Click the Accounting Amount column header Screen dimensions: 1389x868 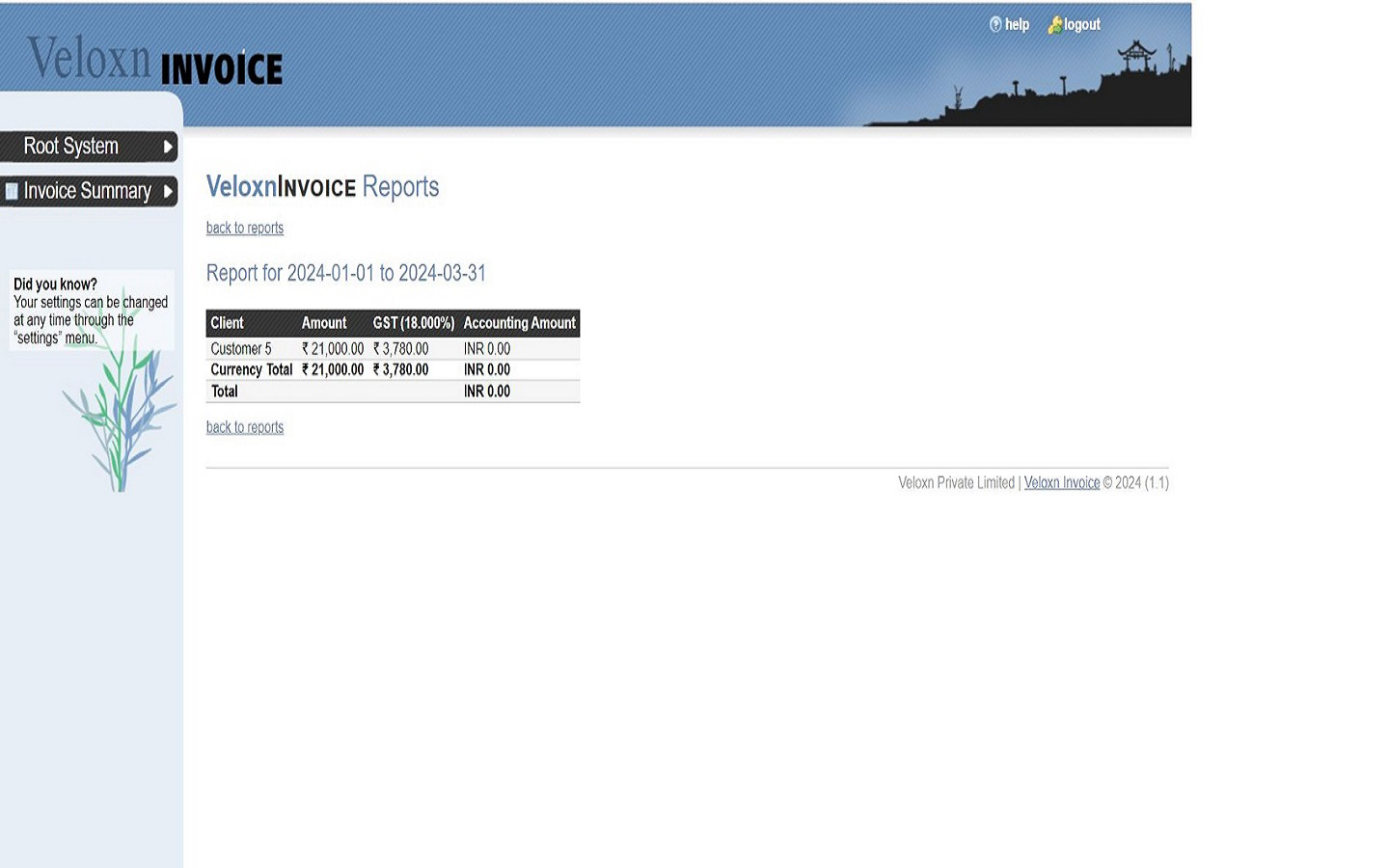519,323
